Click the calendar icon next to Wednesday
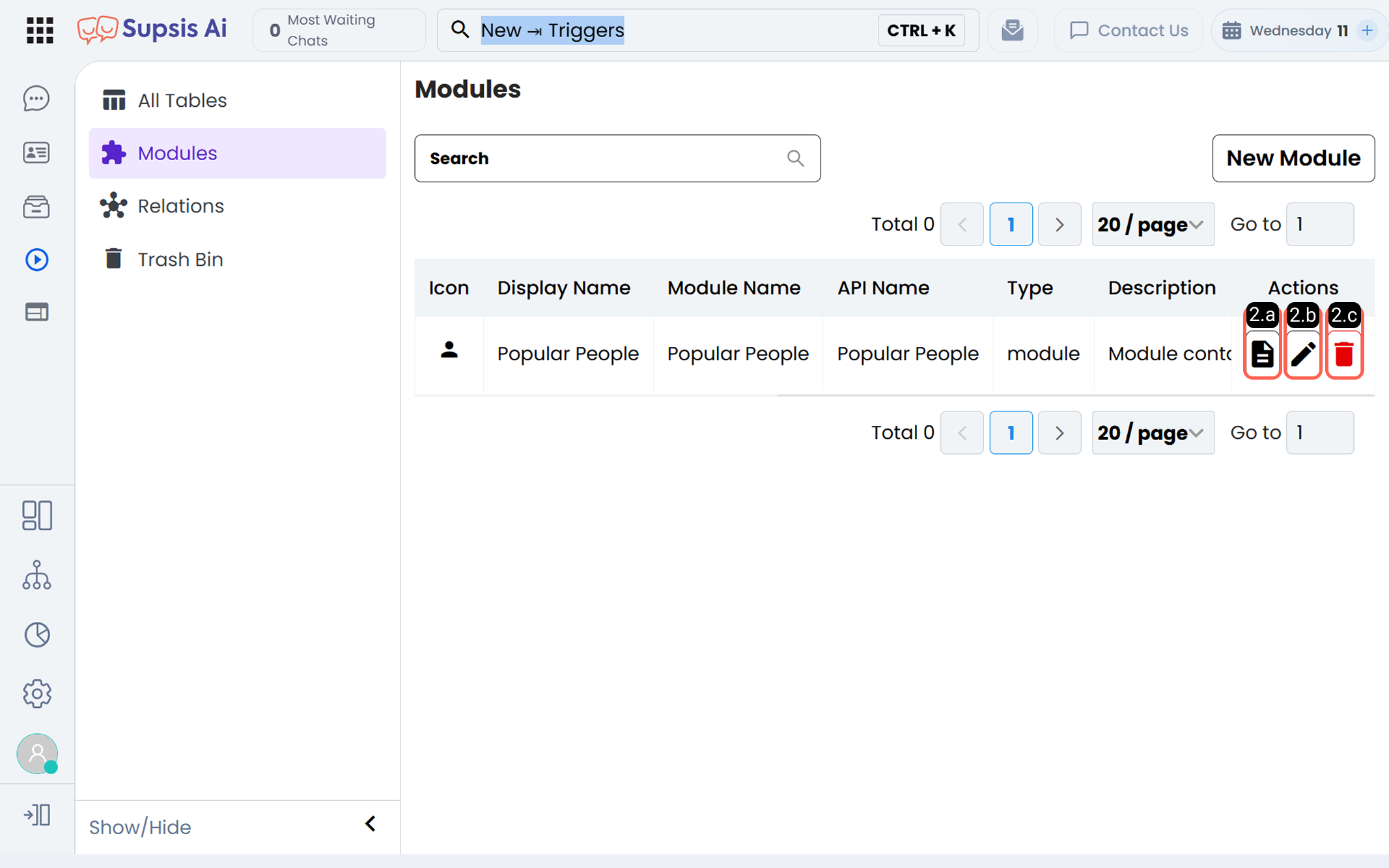The image size is (1389, 868). click(1231, 31)
